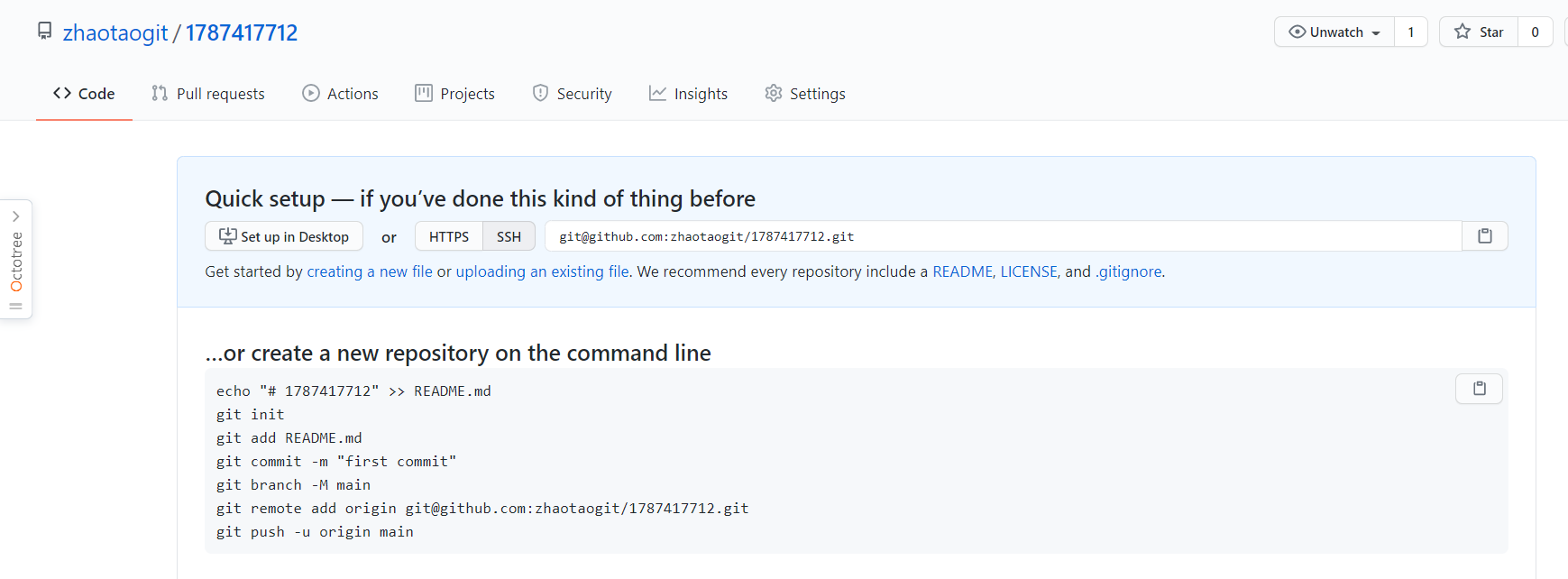Open the Insights tab
This screenshot has height=579, width=1568.
(688, 94)
